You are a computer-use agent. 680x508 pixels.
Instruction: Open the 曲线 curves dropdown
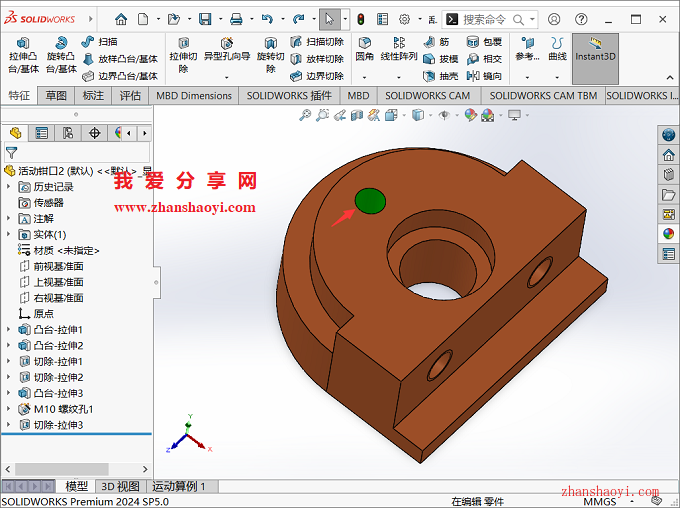[x=557, y=78]
